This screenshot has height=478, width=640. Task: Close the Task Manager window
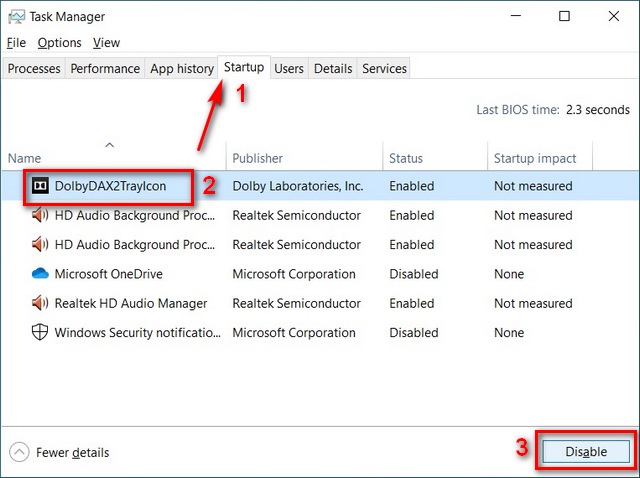(613, 16)
